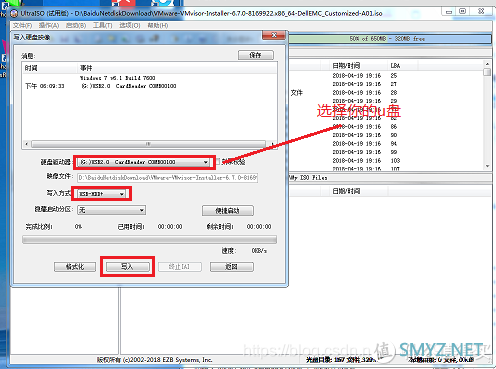Open the 工具(T) menu
Image resolution: width=496 pixels, height=369 pixels.
click(x=102, y=25)
